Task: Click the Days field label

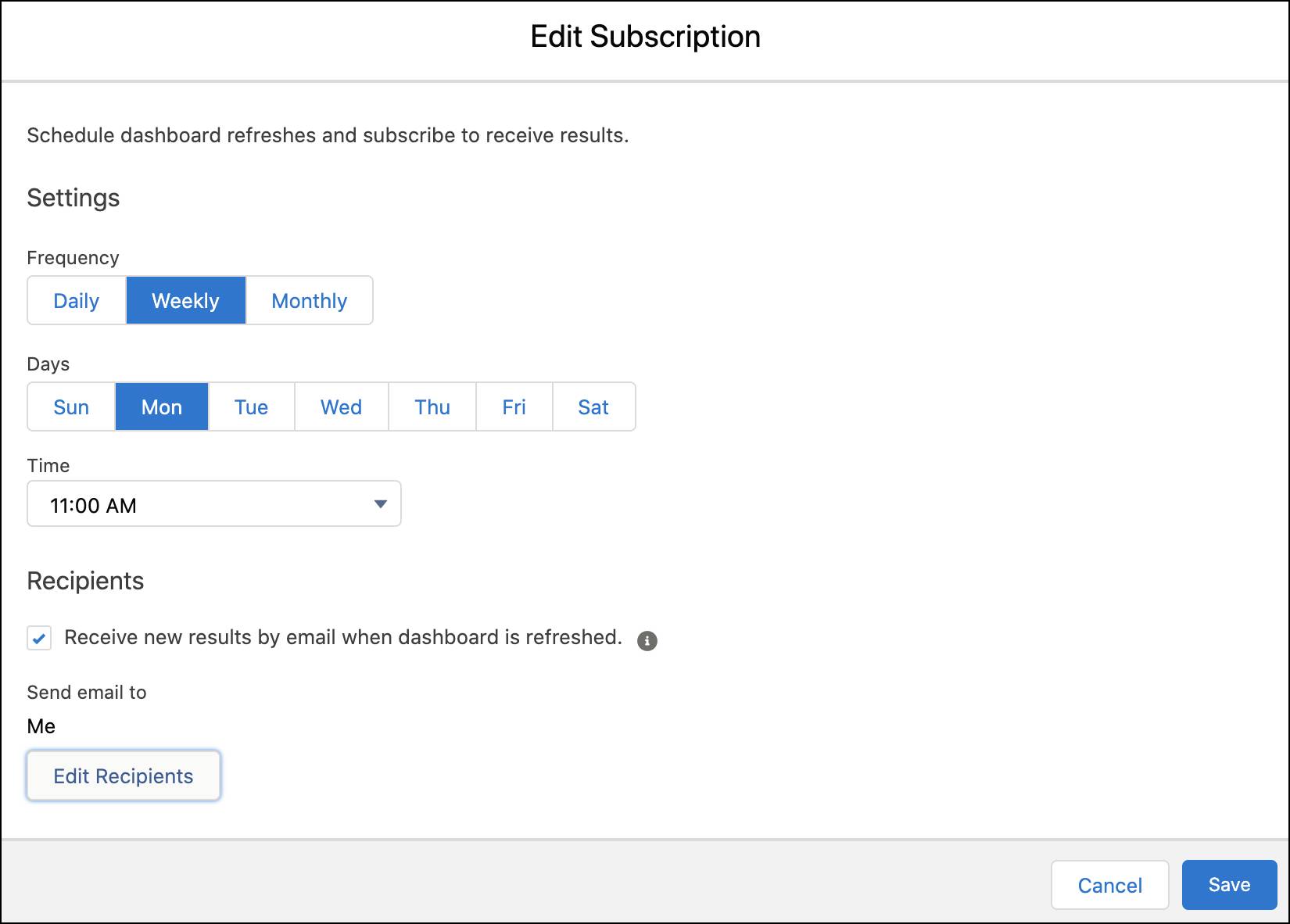Action: (x=48, y=364)
